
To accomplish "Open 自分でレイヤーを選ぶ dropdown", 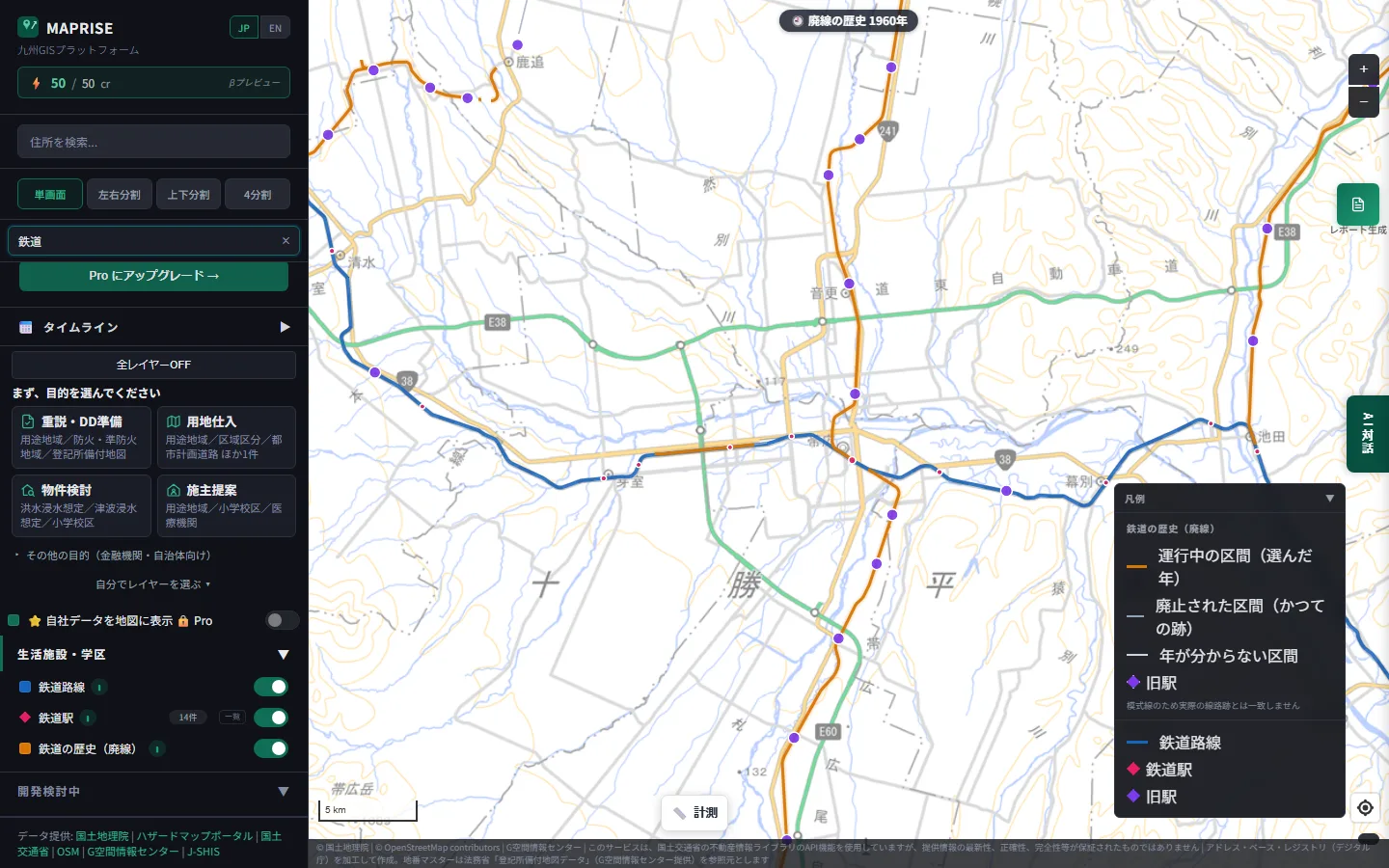I will coord(153,584).
